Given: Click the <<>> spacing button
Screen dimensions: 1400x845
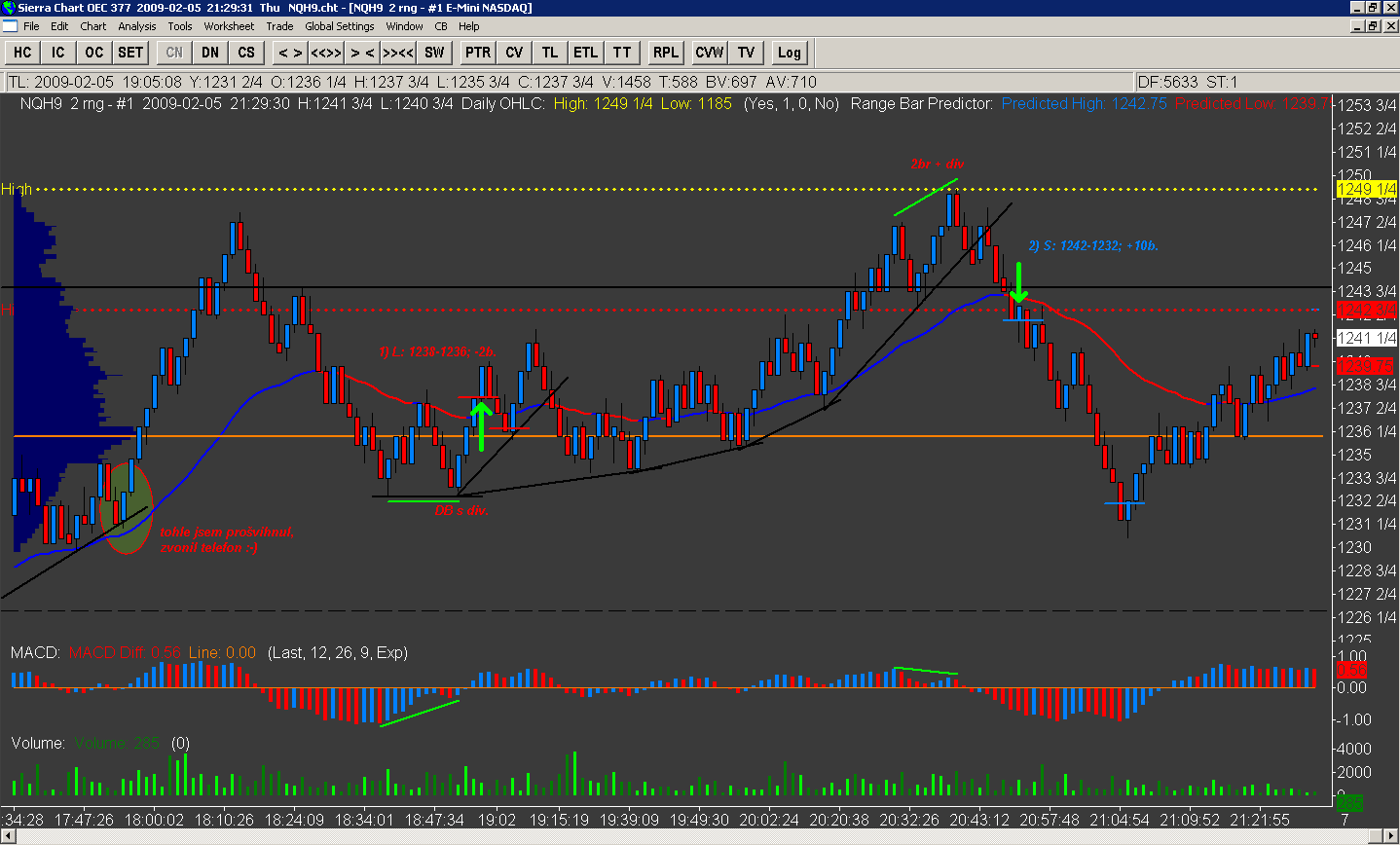Looking at the screenshot, I should pos(326,53).
